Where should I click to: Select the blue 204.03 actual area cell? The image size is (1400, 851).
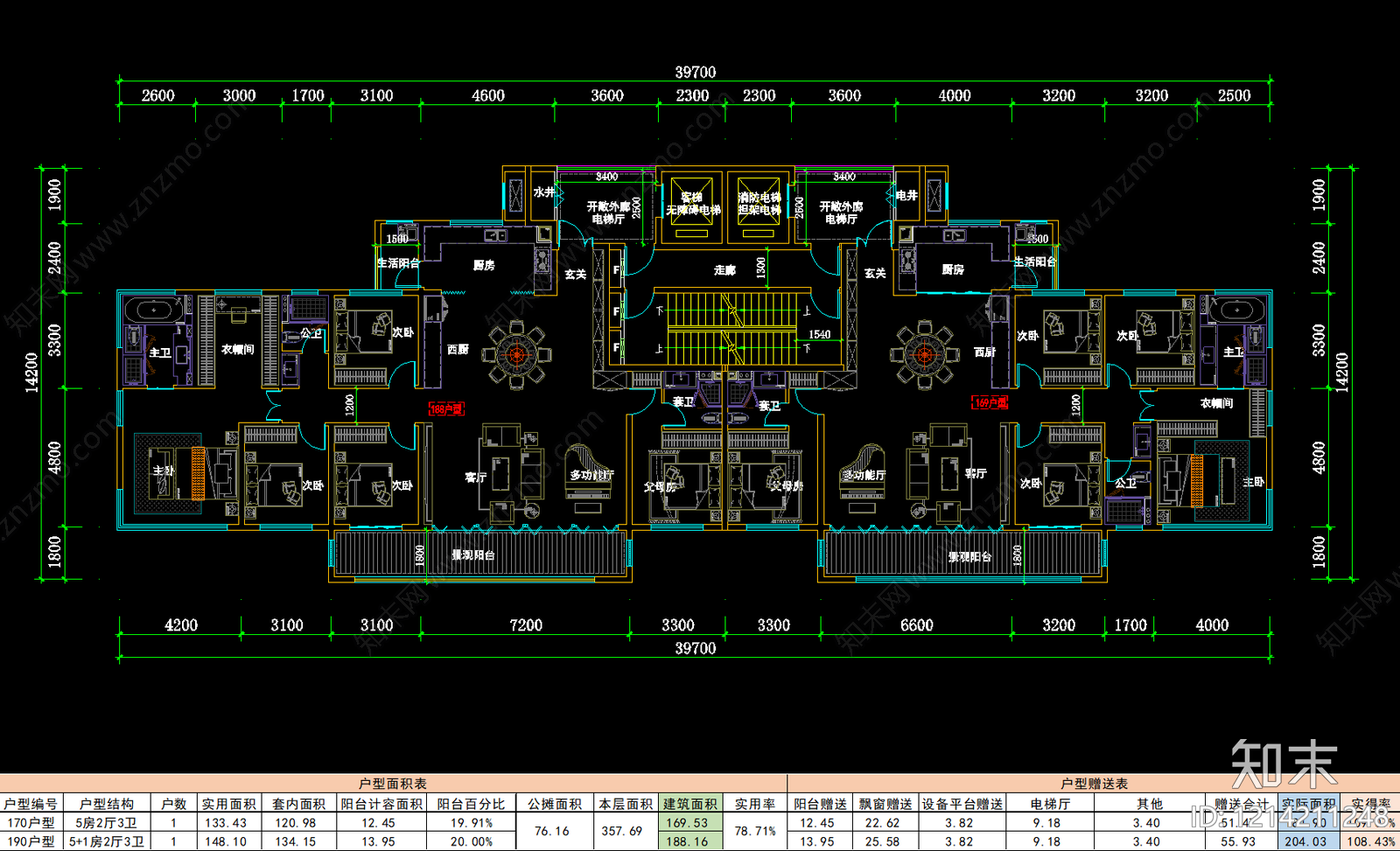(x=1306, y=841)
